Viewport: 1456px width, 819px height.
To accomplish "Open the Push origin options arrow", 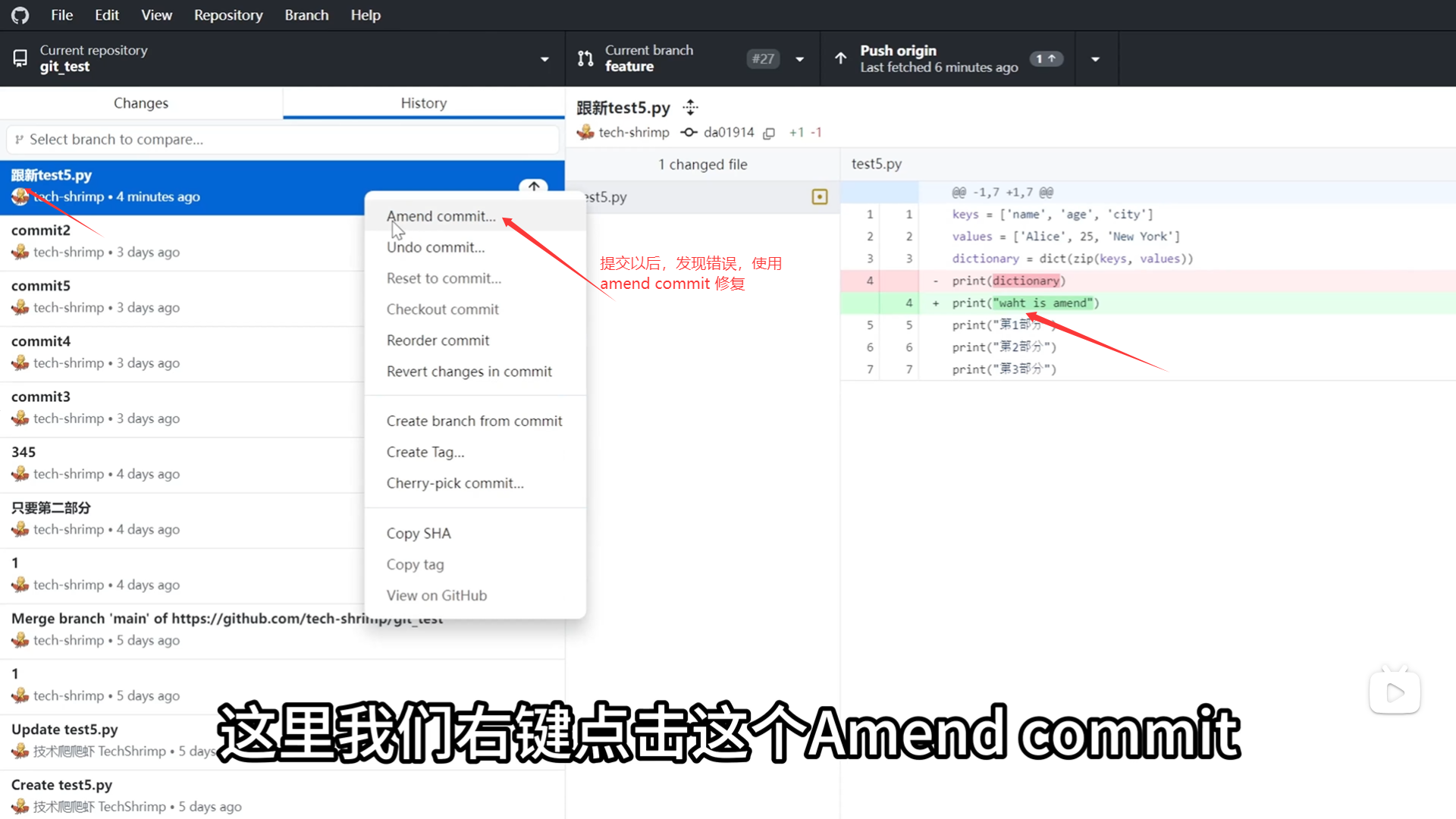I will (1095, 59).
